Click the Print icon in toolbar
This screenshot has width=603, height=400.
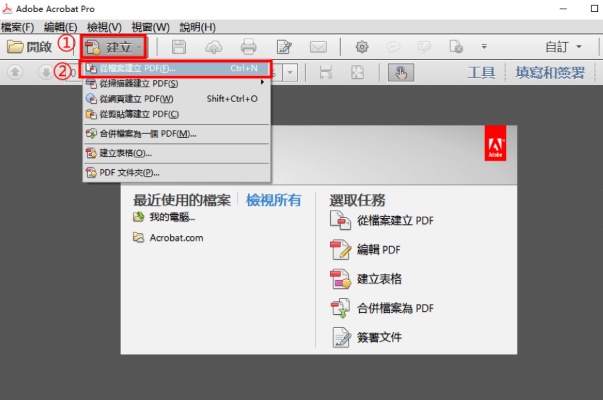coord(248,47)
